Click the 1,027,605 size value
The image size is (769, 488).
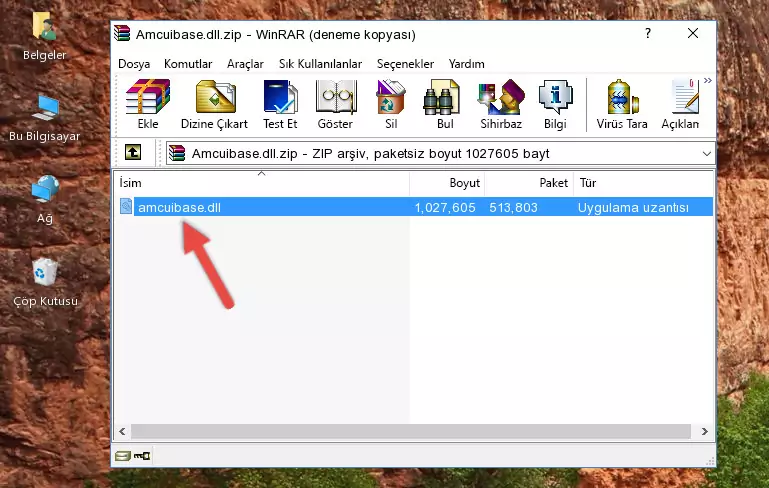(x=445, y=207)
